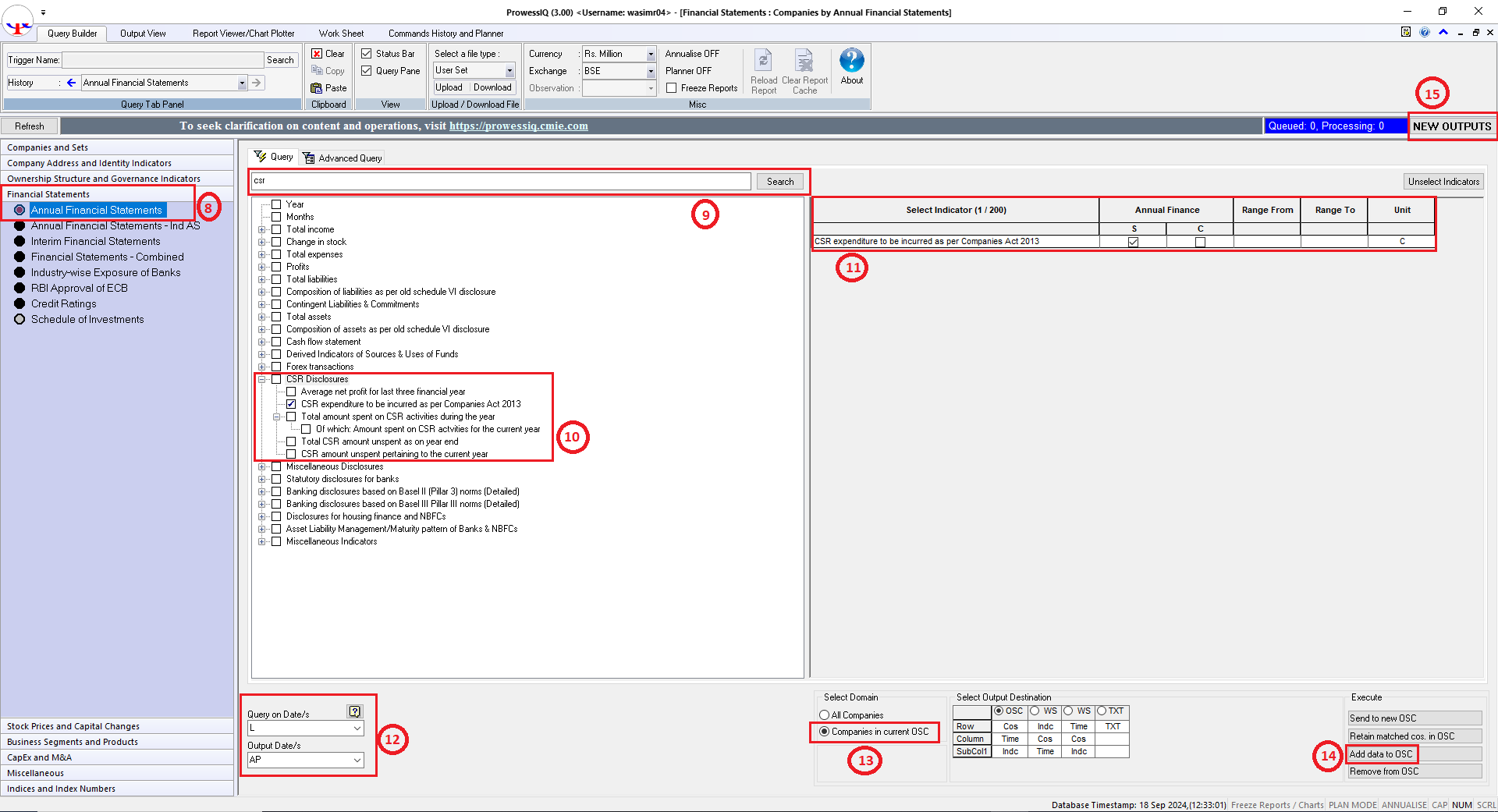Collapse the CSR Disclosures tree node

coord(262,379)
